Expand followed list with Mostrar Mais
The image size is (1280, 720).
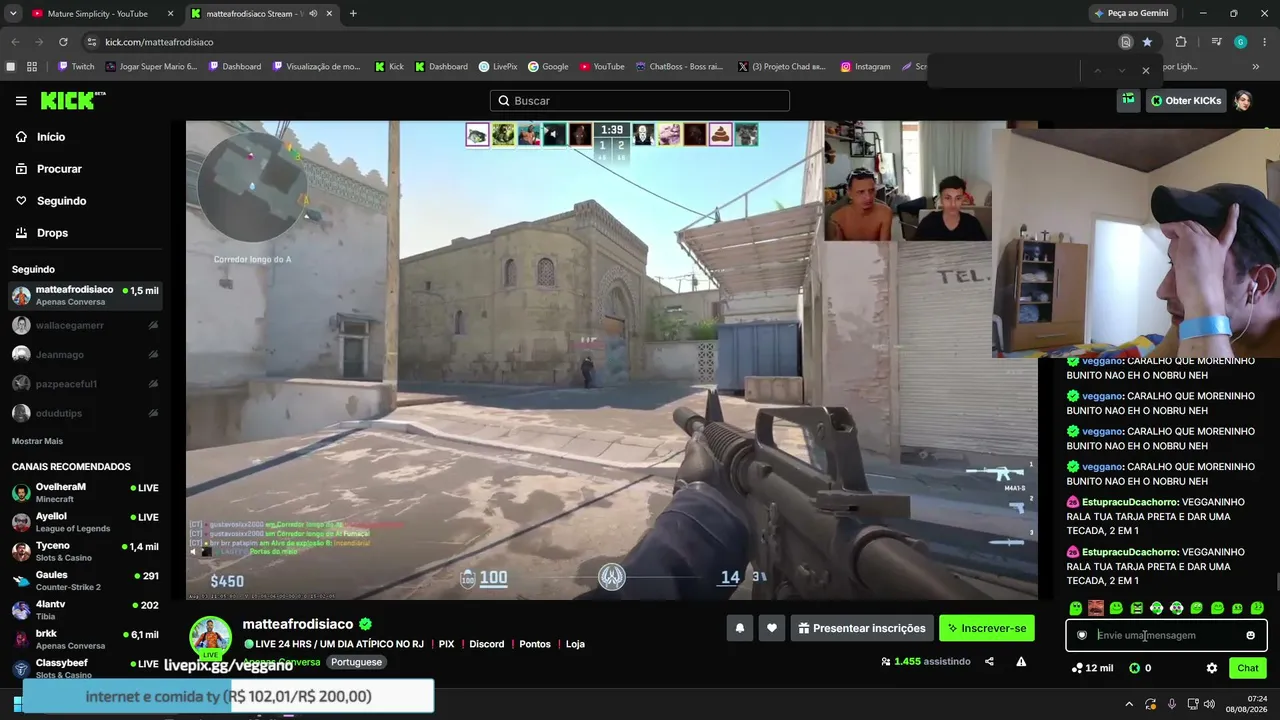point(37,441)
